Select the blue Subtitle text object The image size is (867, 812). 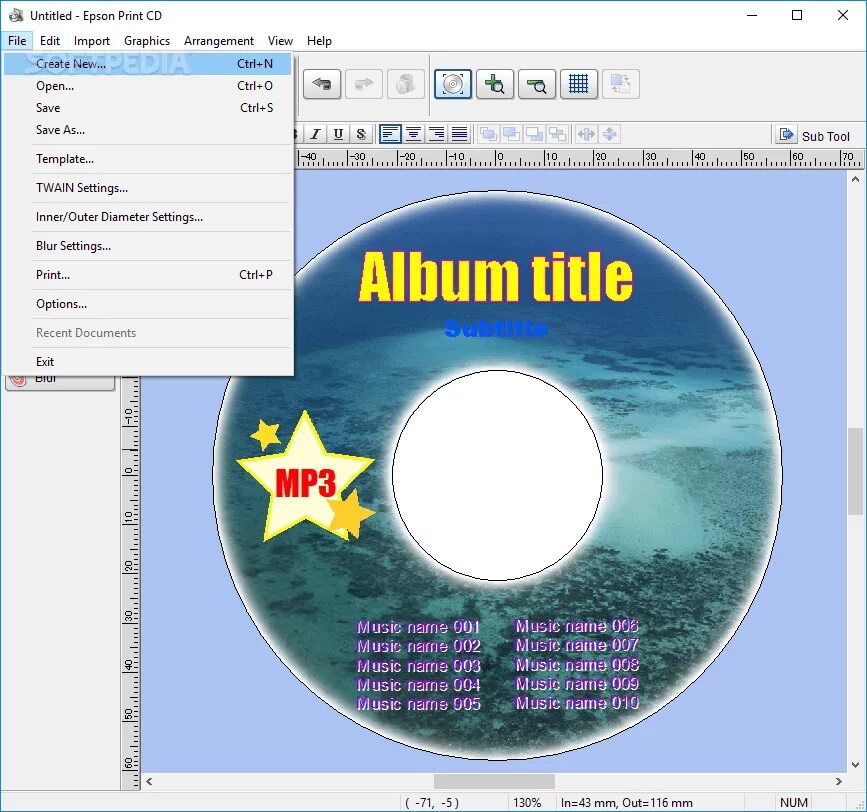click(496, 328)
